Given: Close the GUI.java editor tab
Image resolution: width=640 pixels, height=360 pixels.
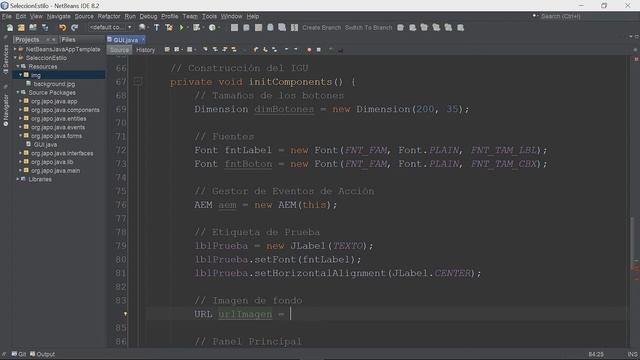Looking at the screenshot, I should point(143,40).
